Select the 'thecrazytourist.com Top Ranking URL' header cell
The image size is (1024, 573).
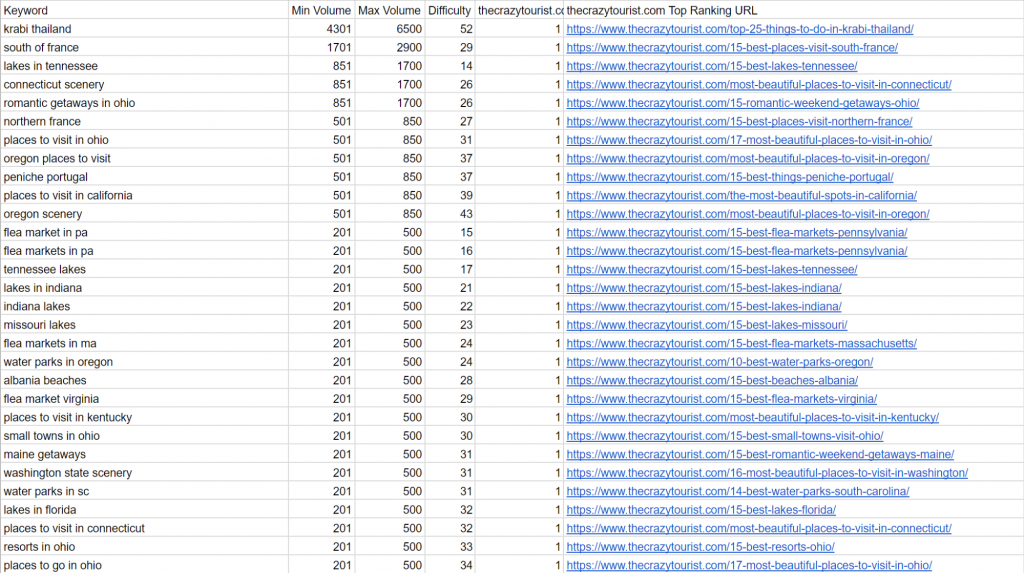pos(793,10)
